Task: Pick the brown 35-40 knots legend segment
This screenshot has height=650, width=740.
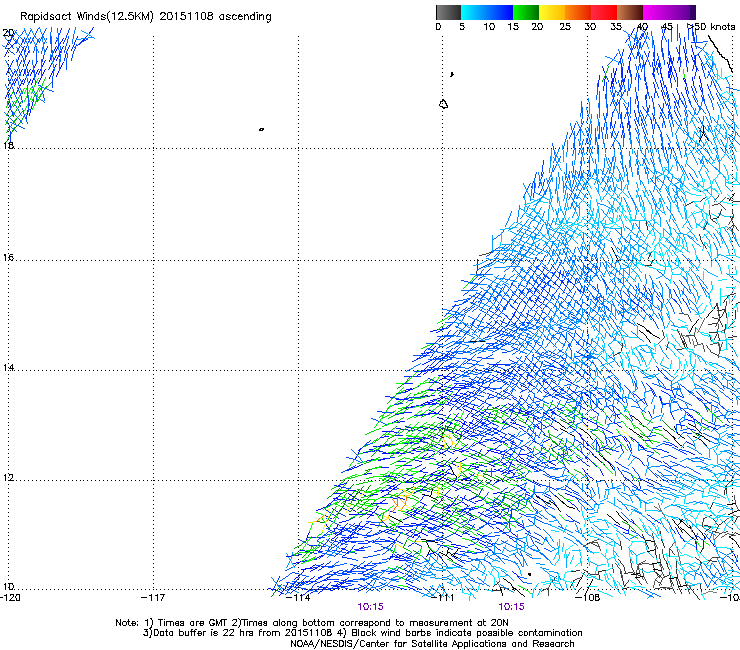Action: pos(630,12)
